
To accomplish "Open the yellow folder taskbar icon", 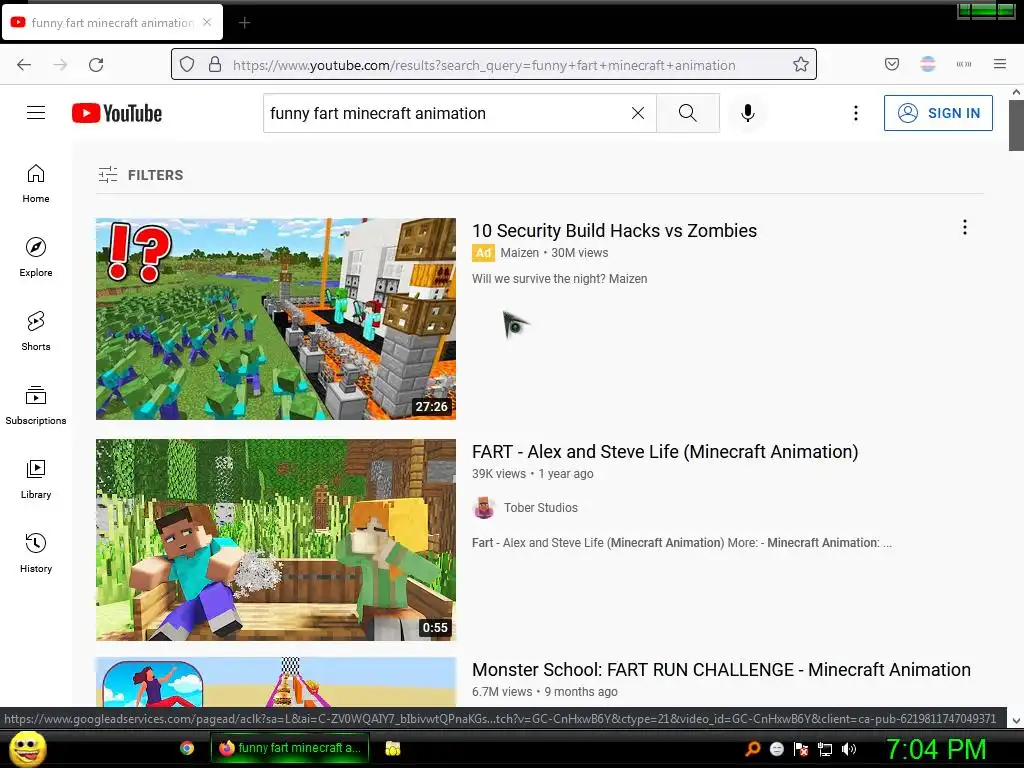I will point(392,748).
